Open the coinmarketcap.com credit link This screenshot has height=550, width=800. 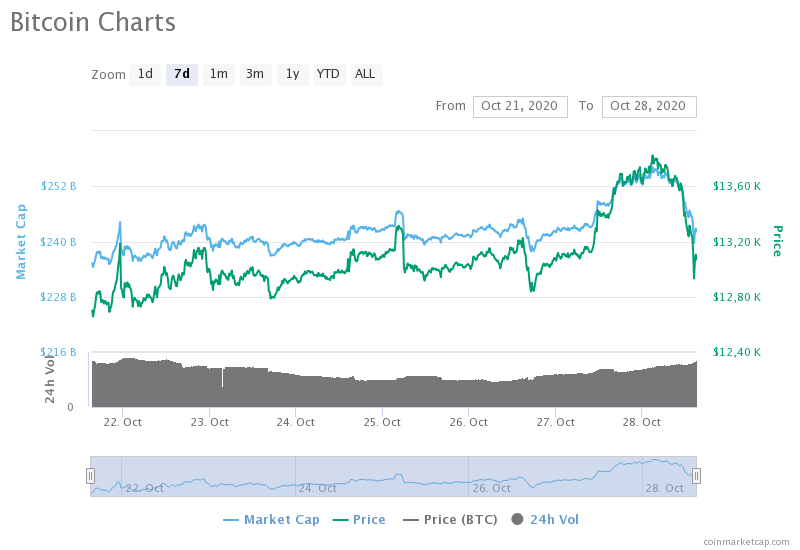745,541
